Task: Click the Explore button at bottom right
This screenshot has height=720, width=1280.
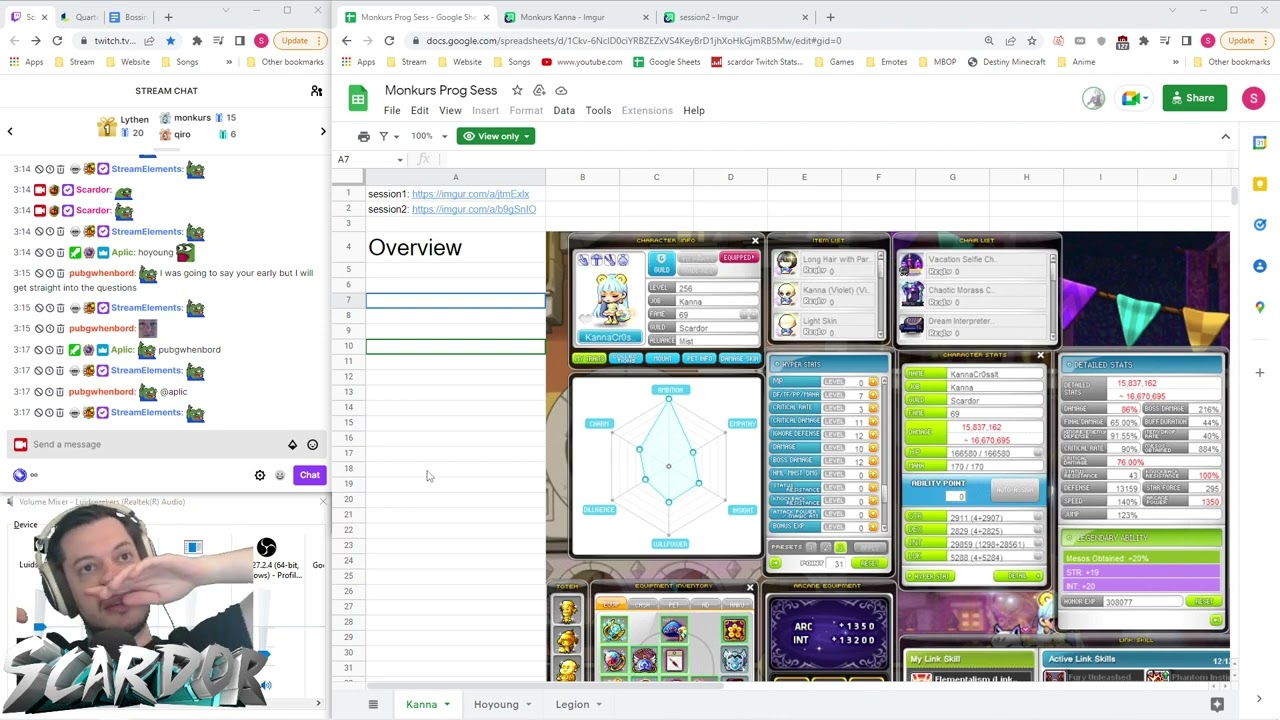Action: tap(1217, 704)
